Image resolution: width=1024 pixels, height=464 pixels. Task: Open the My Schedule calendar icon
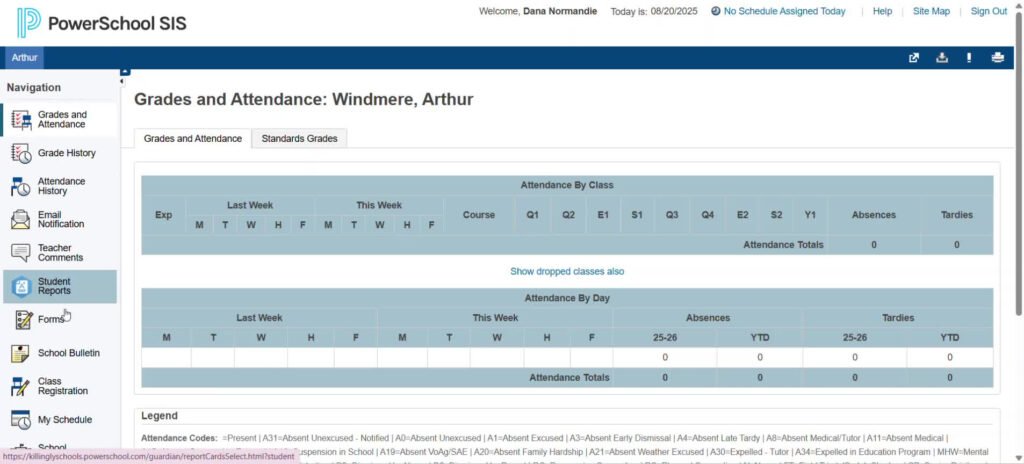click(21, 420)
